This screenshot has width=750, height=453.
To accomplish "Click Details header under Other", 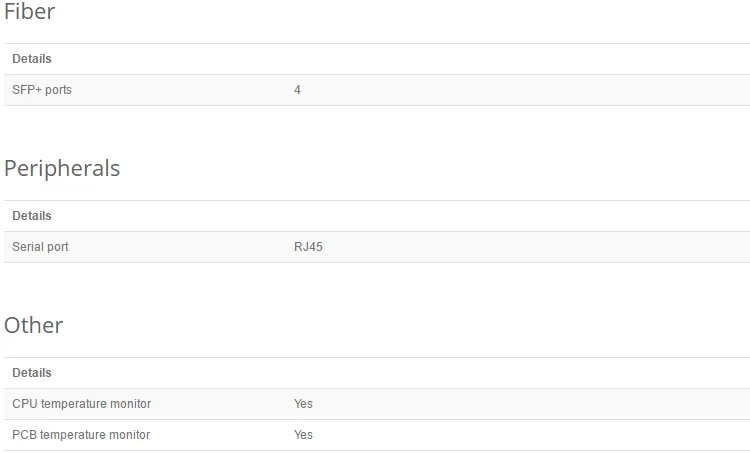I will pyautogui.click(x=32, y=373).
